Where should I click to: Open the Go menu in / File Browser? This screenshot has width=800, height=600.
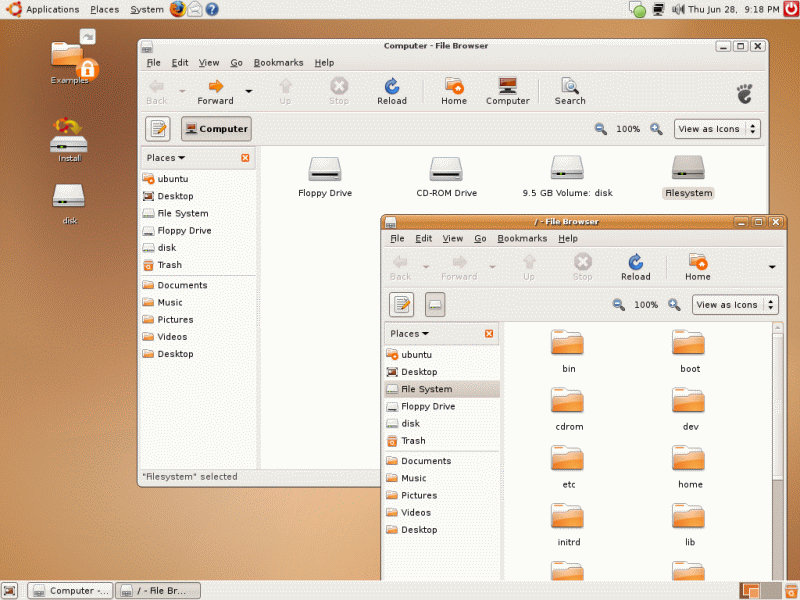480,238
